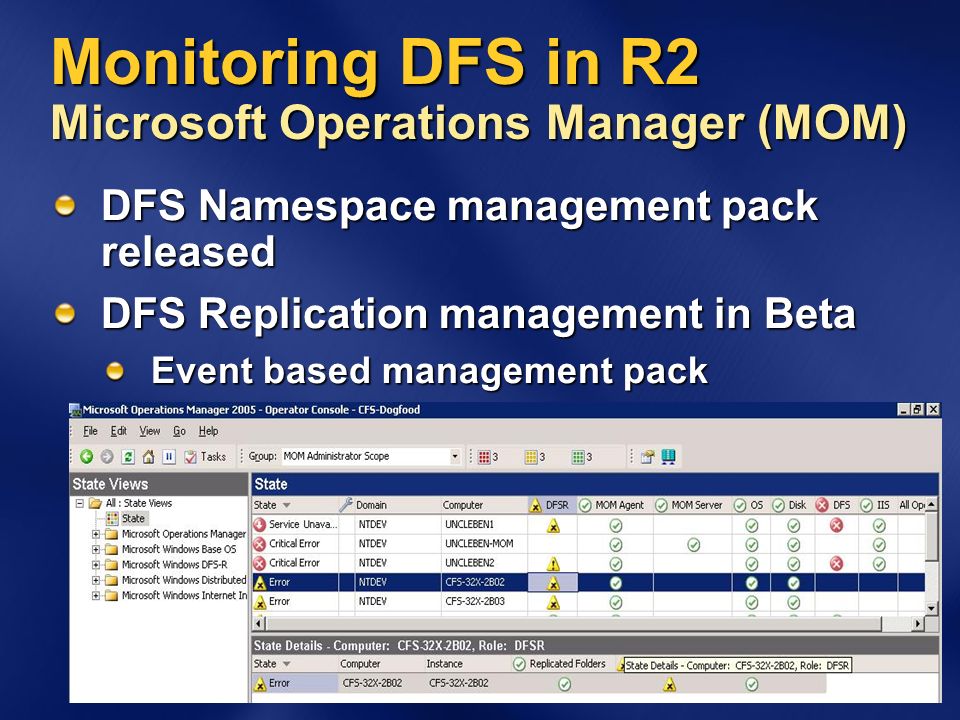The image size is (960, 720).
Task: Click the MOM Agent column header
Action: point(615,505)
